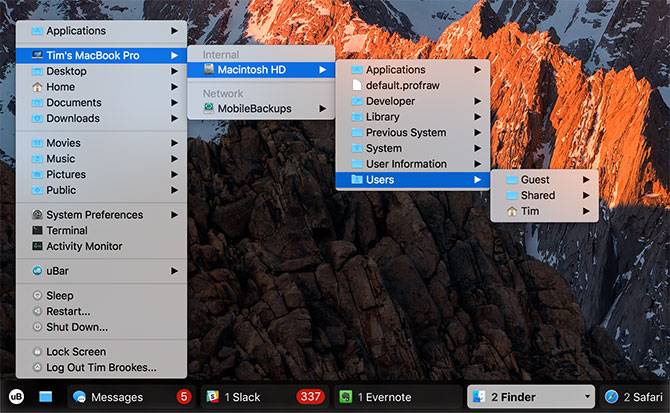Click the uBar icon in the menu
This screenshot has height=413, width=670.
point(37,271)
